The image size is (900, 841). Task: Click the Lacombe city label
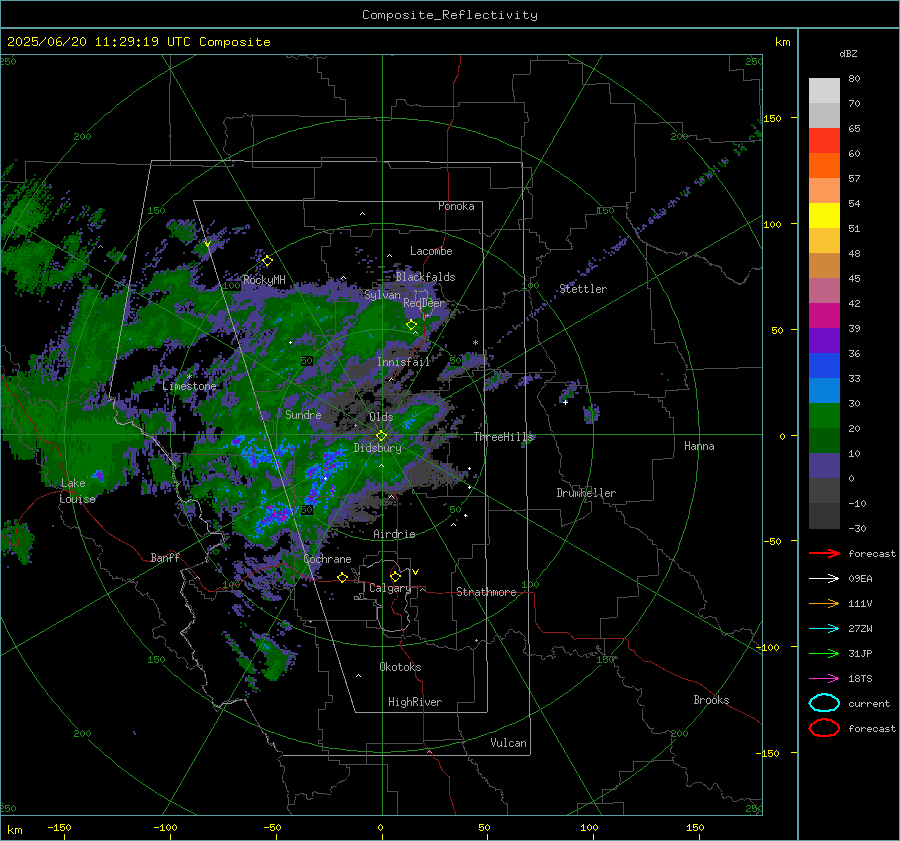[431, 251]
